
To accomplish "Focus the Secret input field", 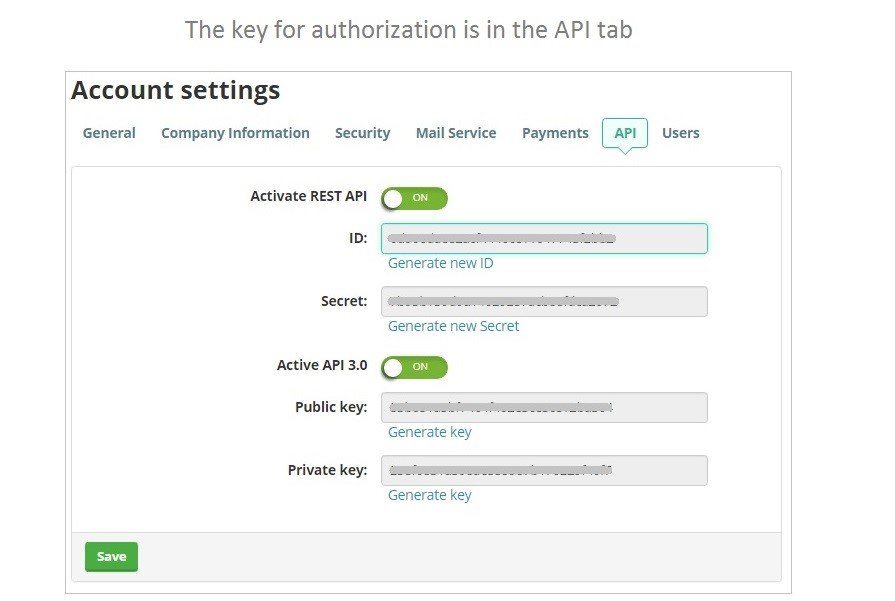I will [x=544, y=302].
